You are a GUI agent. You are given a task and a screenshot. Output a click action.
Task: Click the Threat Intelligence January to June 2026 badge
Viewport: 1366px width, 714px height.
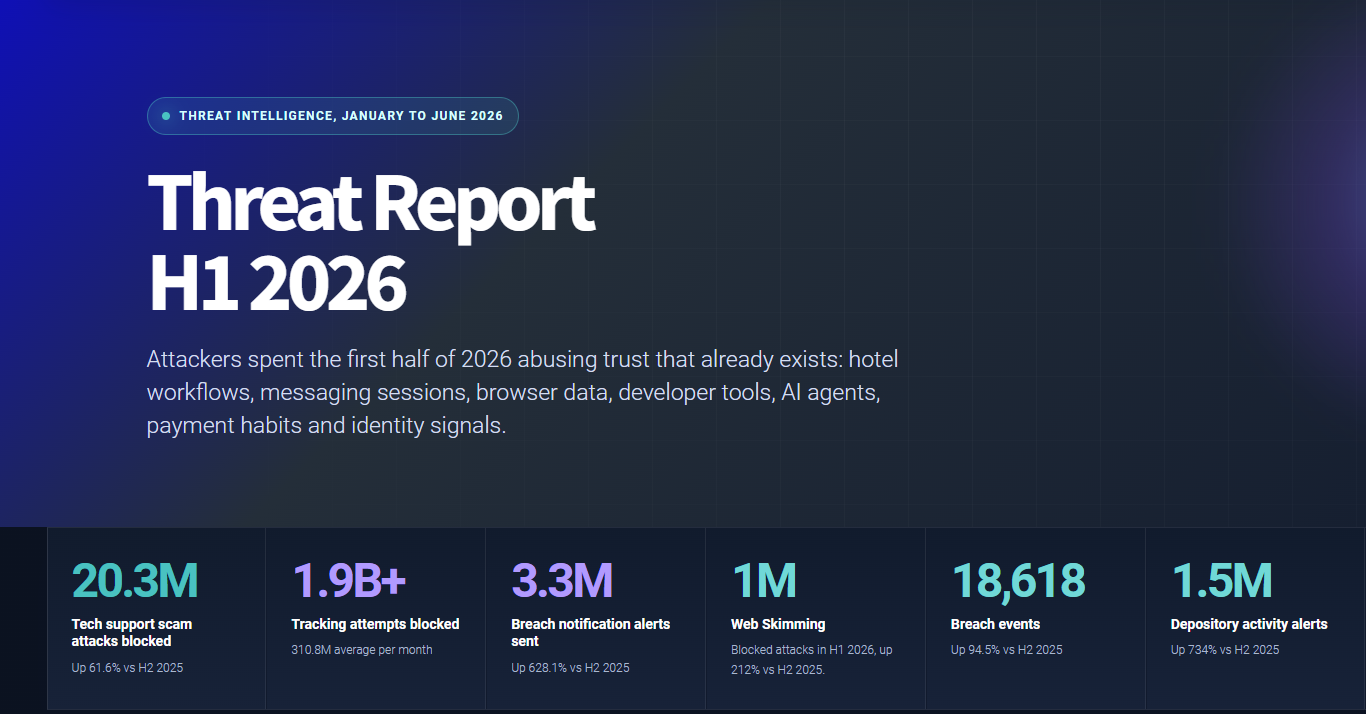332,116
